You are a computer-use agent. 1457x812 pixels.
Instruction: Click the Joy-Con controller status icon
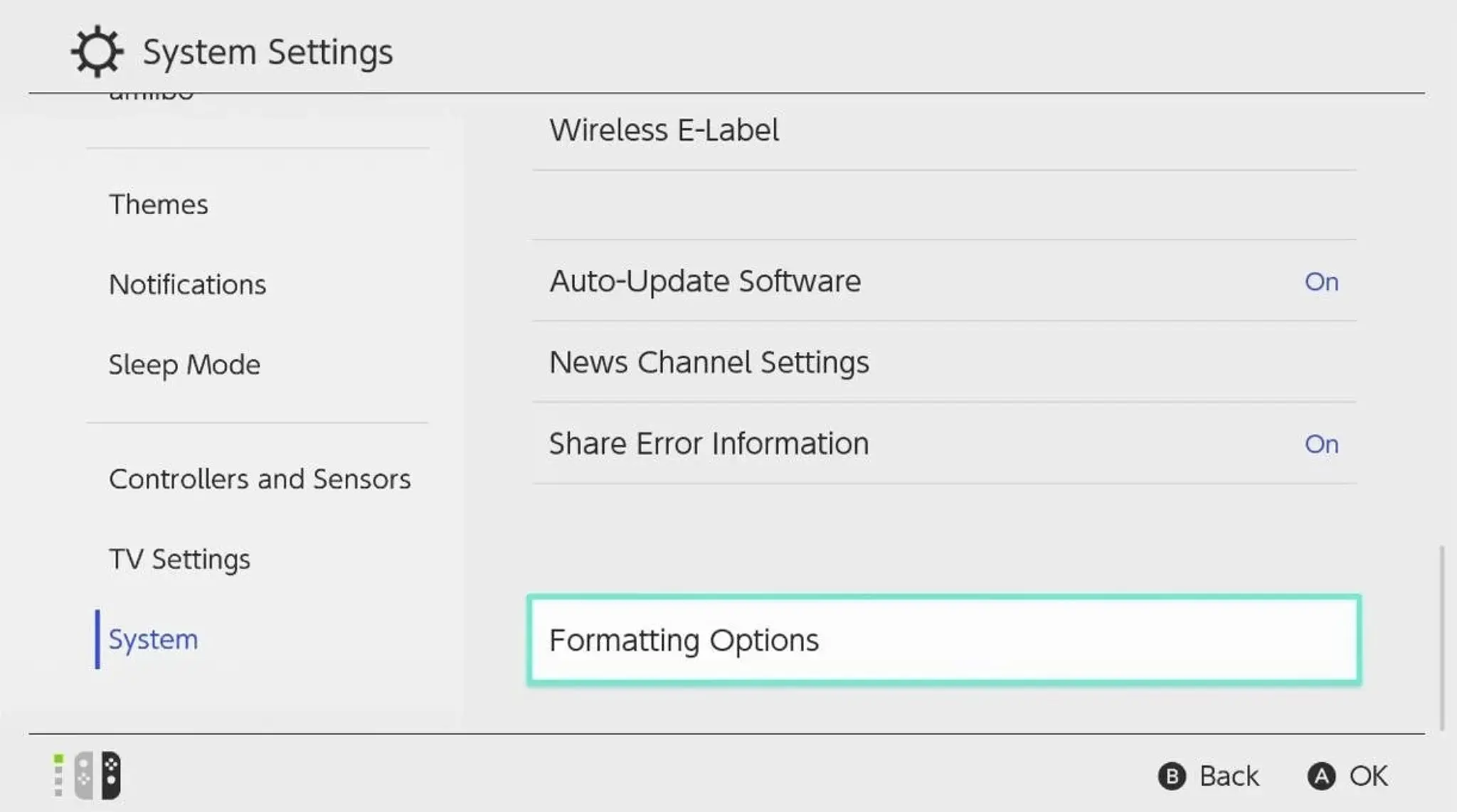click(x=85, y=774)
